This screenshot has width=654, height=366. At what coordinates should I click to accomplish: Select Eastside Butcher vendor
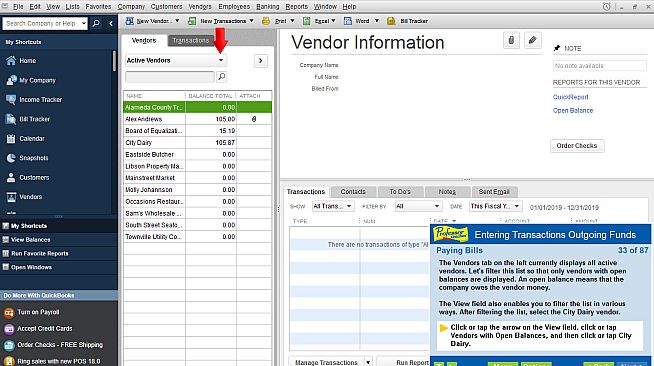point(197,154)
